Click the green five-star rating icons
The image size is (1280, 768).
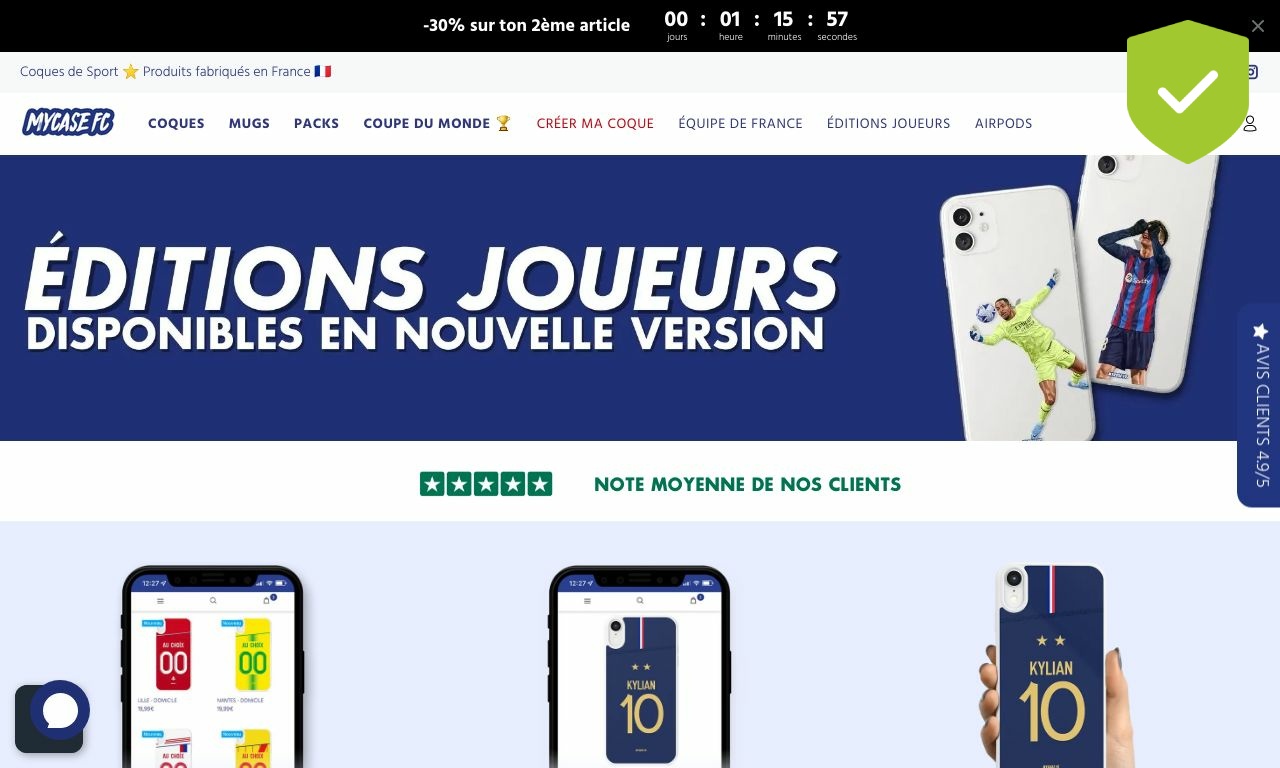click(486, 484)
